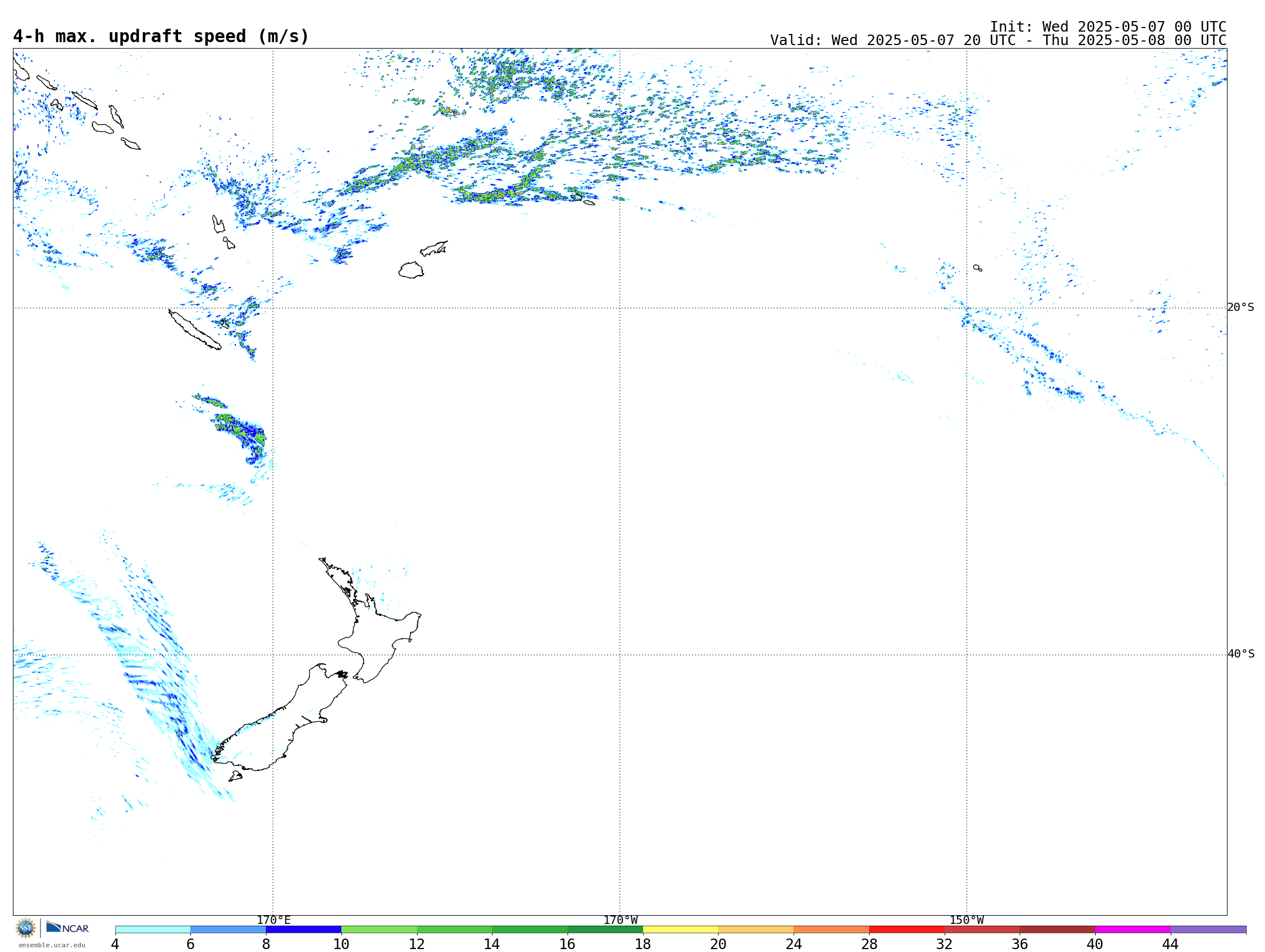Click the "Init: Wed 2025-05-07 00 UTC" text
The width and height of the screenshot is (1265, 952).
pyautogui.click(x=1108, y=27)
